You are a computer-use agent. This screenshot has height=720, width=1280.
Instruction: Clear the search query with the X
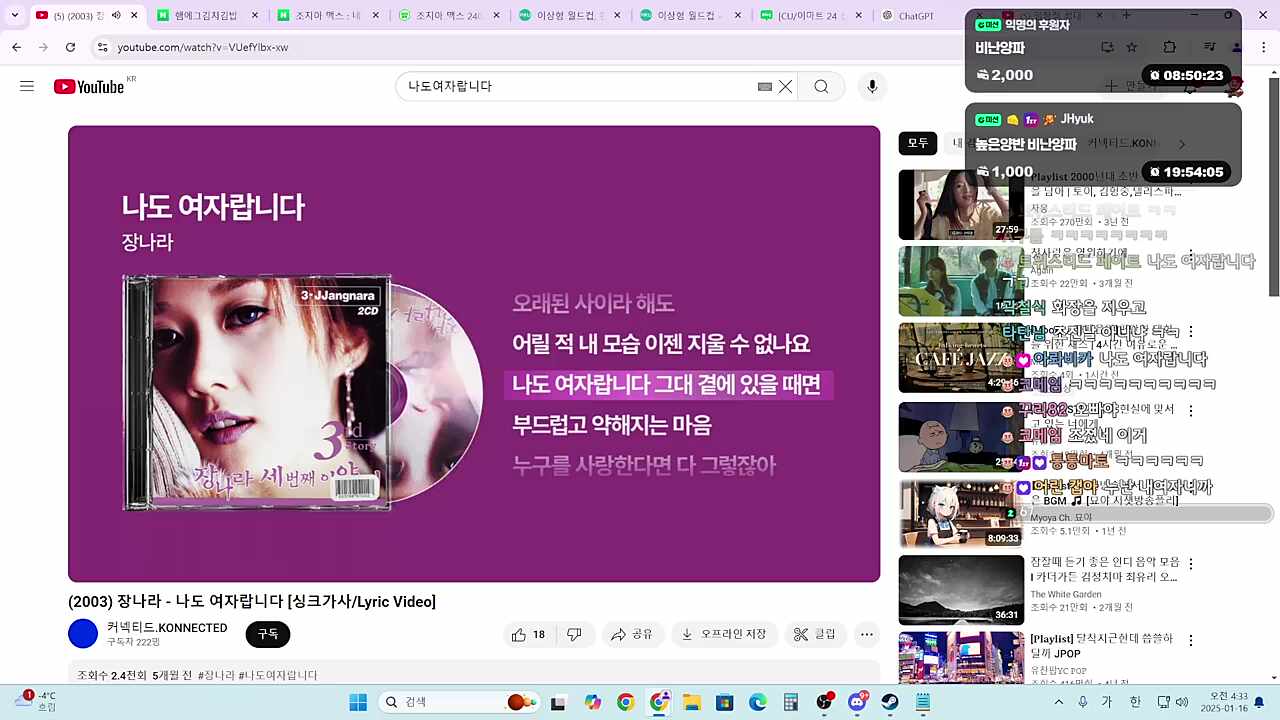(x=785, y=86)
